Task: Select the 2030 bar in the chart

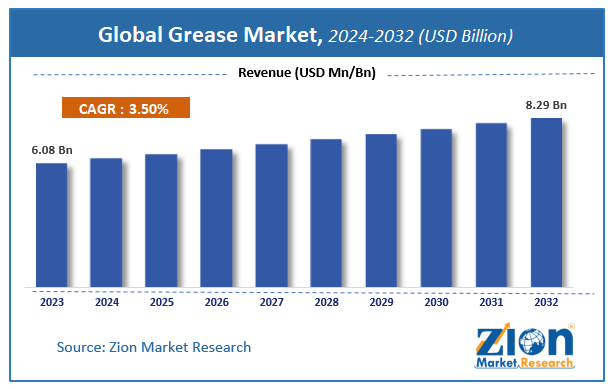Action: pos(436,208)
